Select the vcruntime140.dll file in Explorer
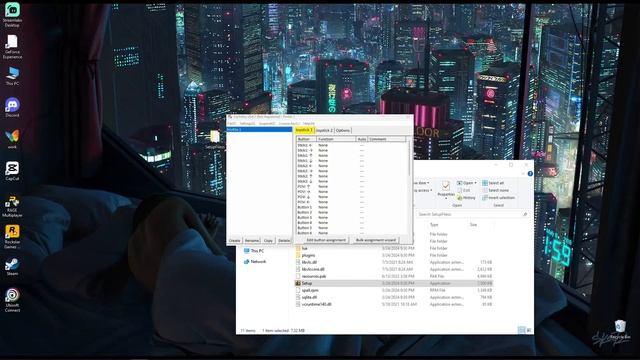The image size is (640, 360). pyautogui.click(x=394, y=304)
